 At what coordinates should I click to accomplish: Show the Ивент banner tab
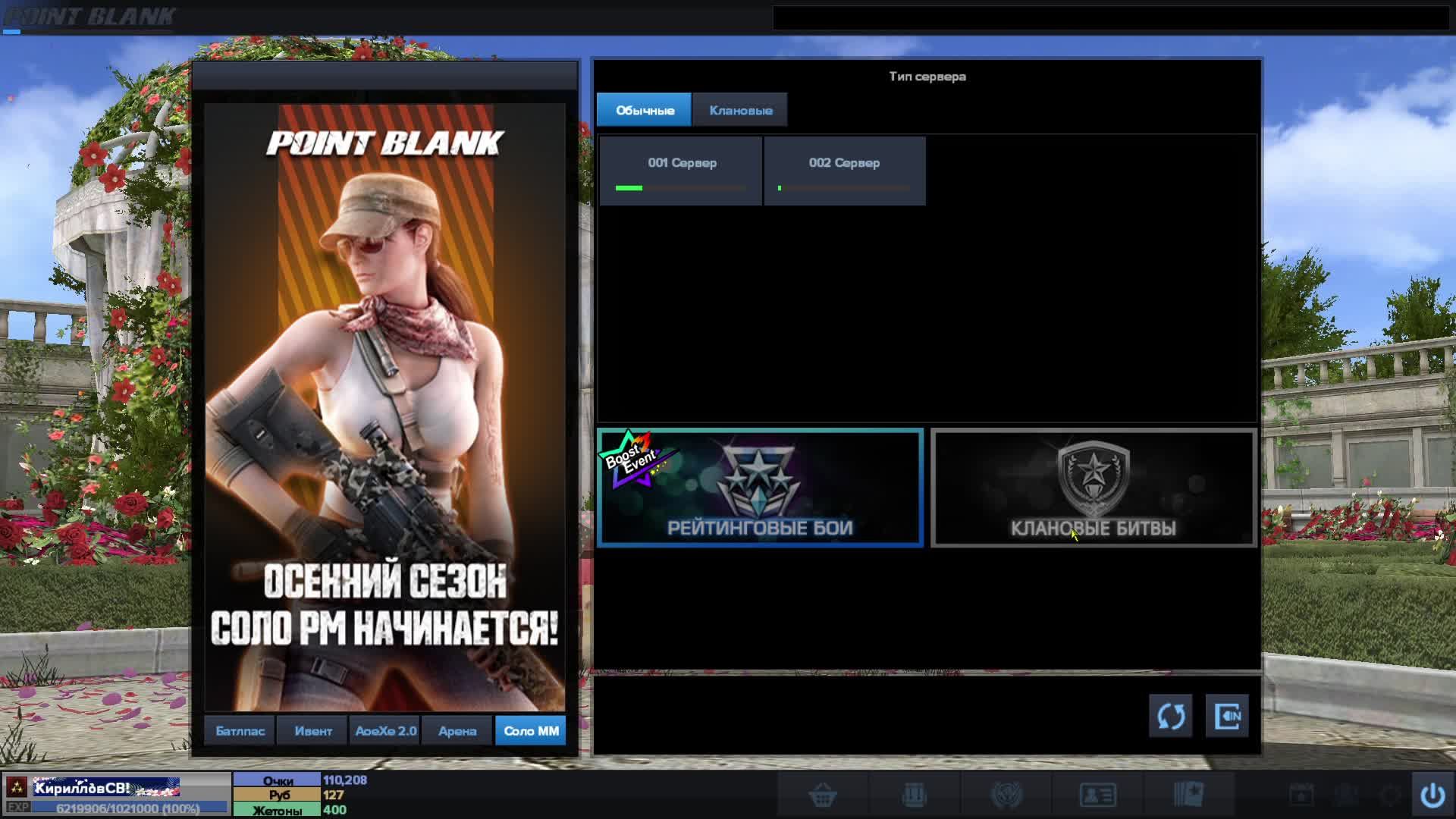312,731
